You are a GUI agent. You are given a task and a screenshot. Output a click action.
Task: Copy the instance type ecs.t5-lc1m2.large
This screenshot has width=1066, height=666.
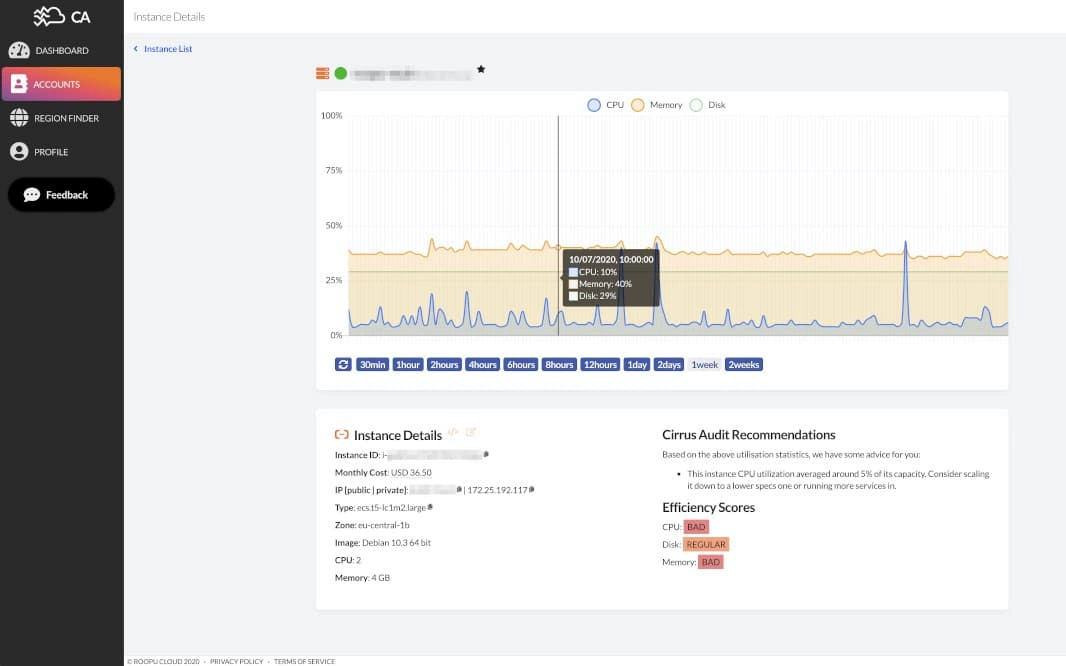tap(431, 508)
